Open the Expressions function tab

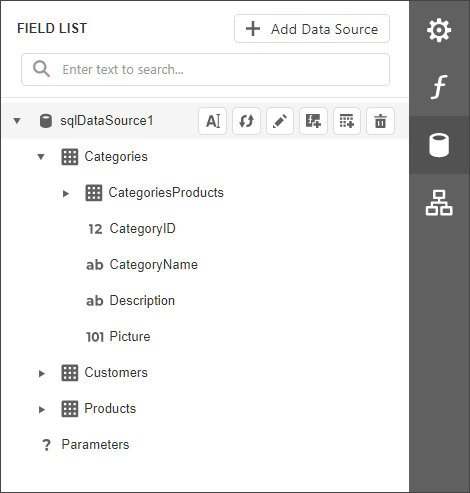pos(439,87)
